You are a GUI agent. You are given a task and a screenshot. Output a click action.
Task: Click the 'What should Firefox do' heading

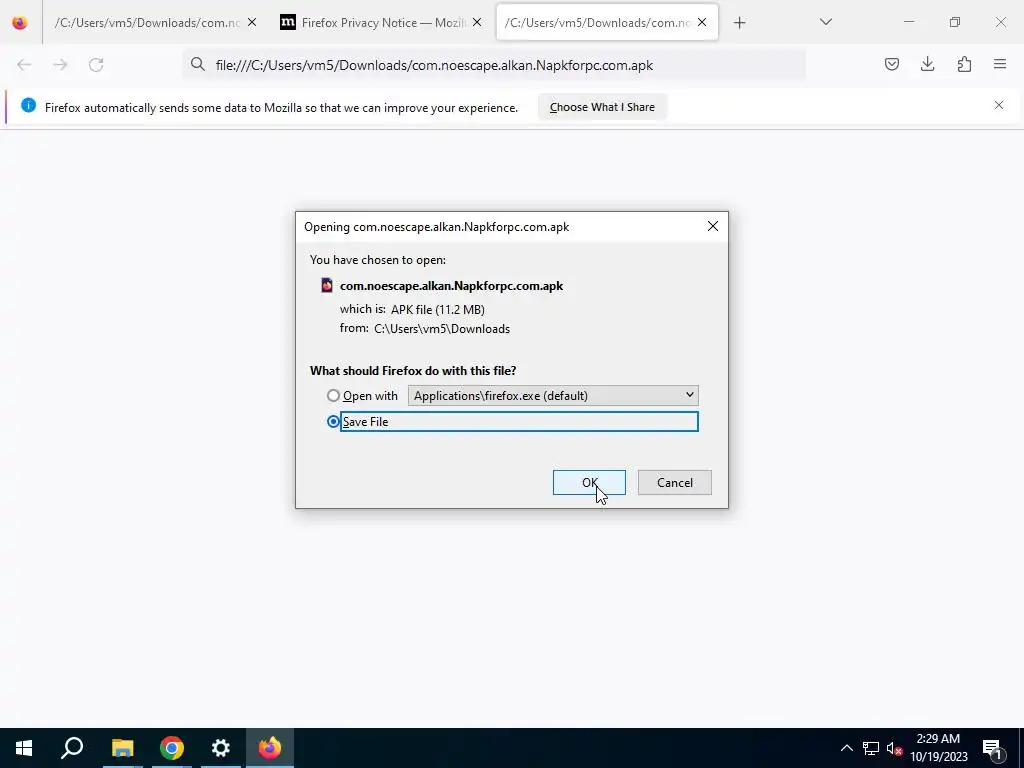pos(413,370)
